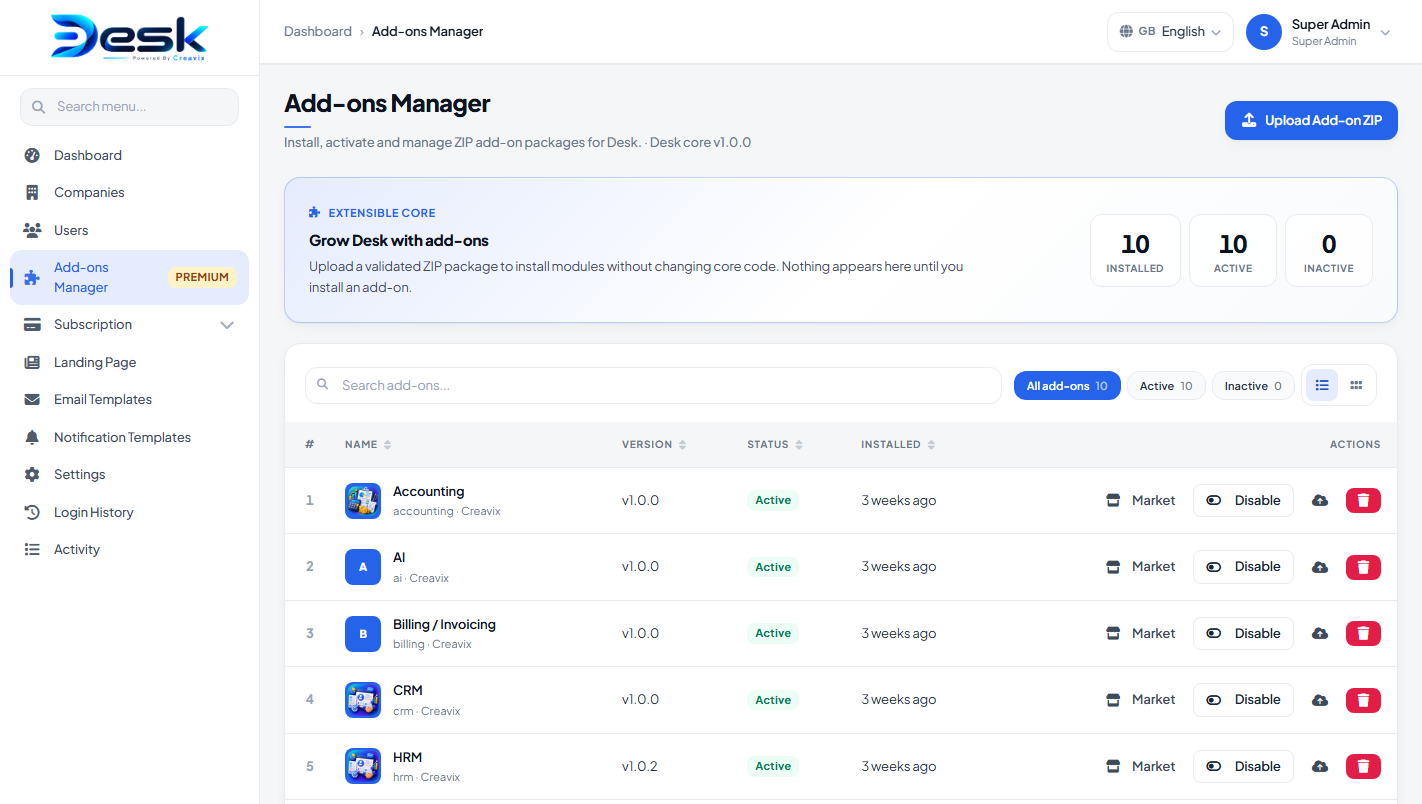
Task: Click the 0 Inactive stat card
Action: click(x=1329, y=251)
